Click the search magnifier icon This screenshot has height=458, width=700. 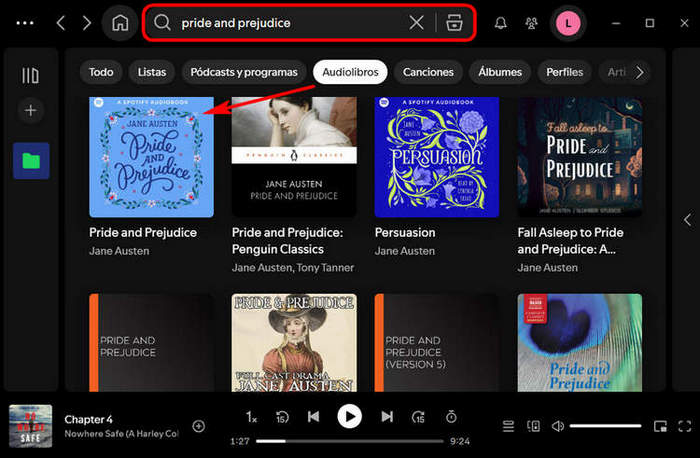pos(162,22)
